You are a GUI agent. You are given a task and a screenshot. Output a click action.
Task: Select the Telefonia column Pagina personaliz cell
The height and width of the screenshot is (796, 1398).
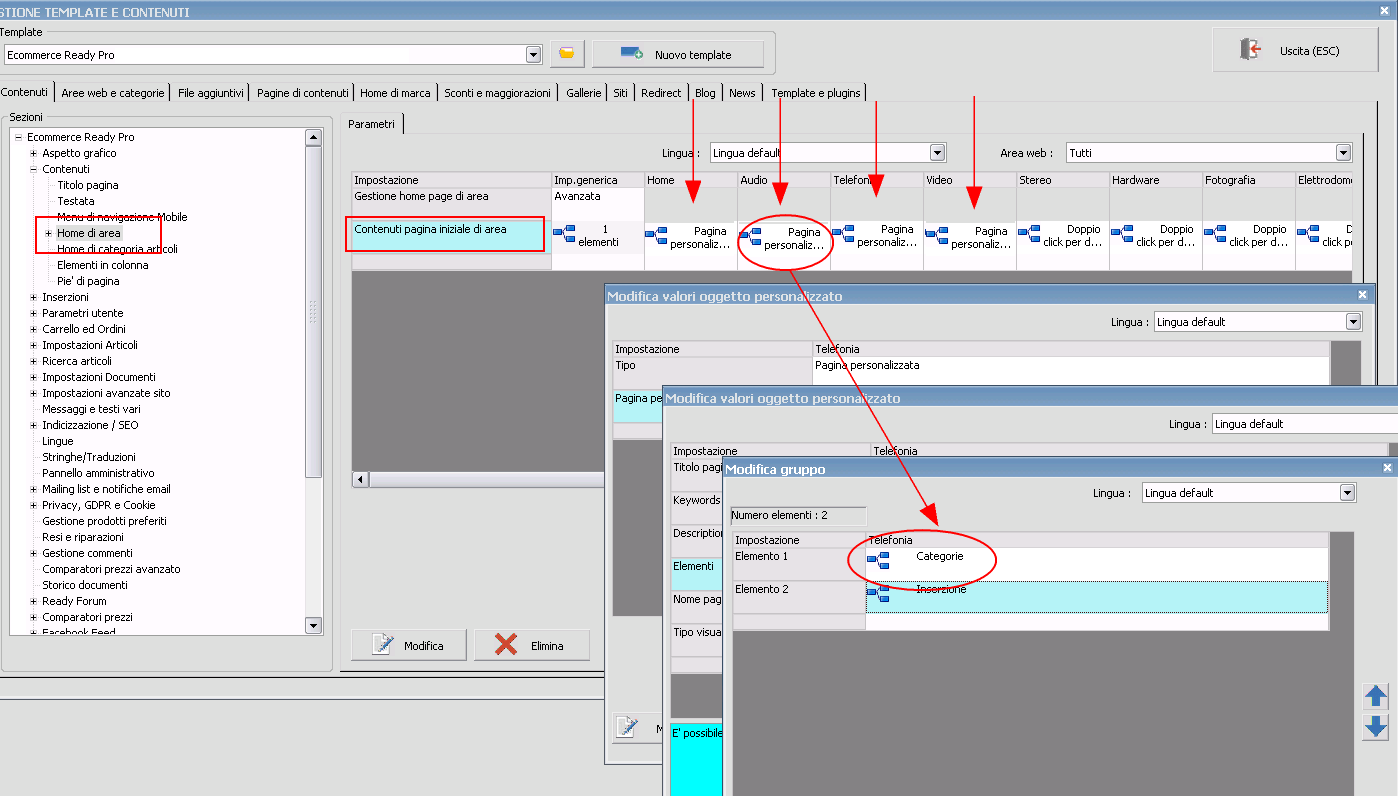877,236
